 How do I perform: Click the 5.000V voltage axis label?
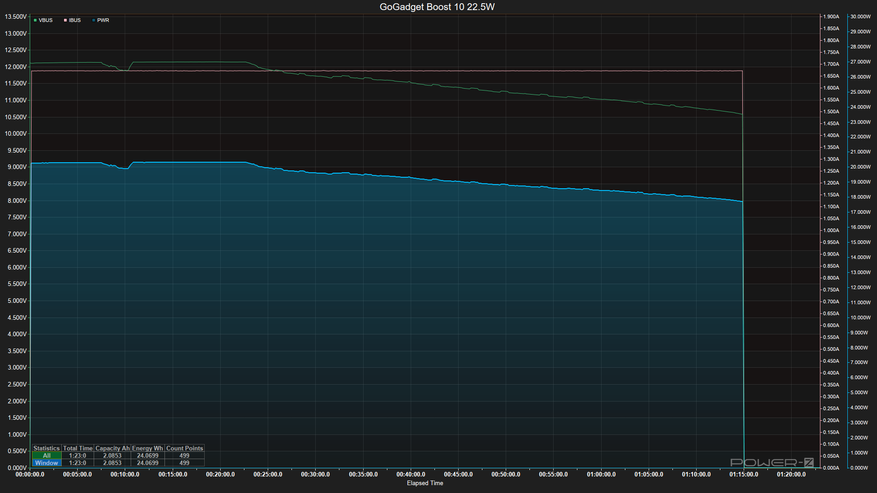16,301
